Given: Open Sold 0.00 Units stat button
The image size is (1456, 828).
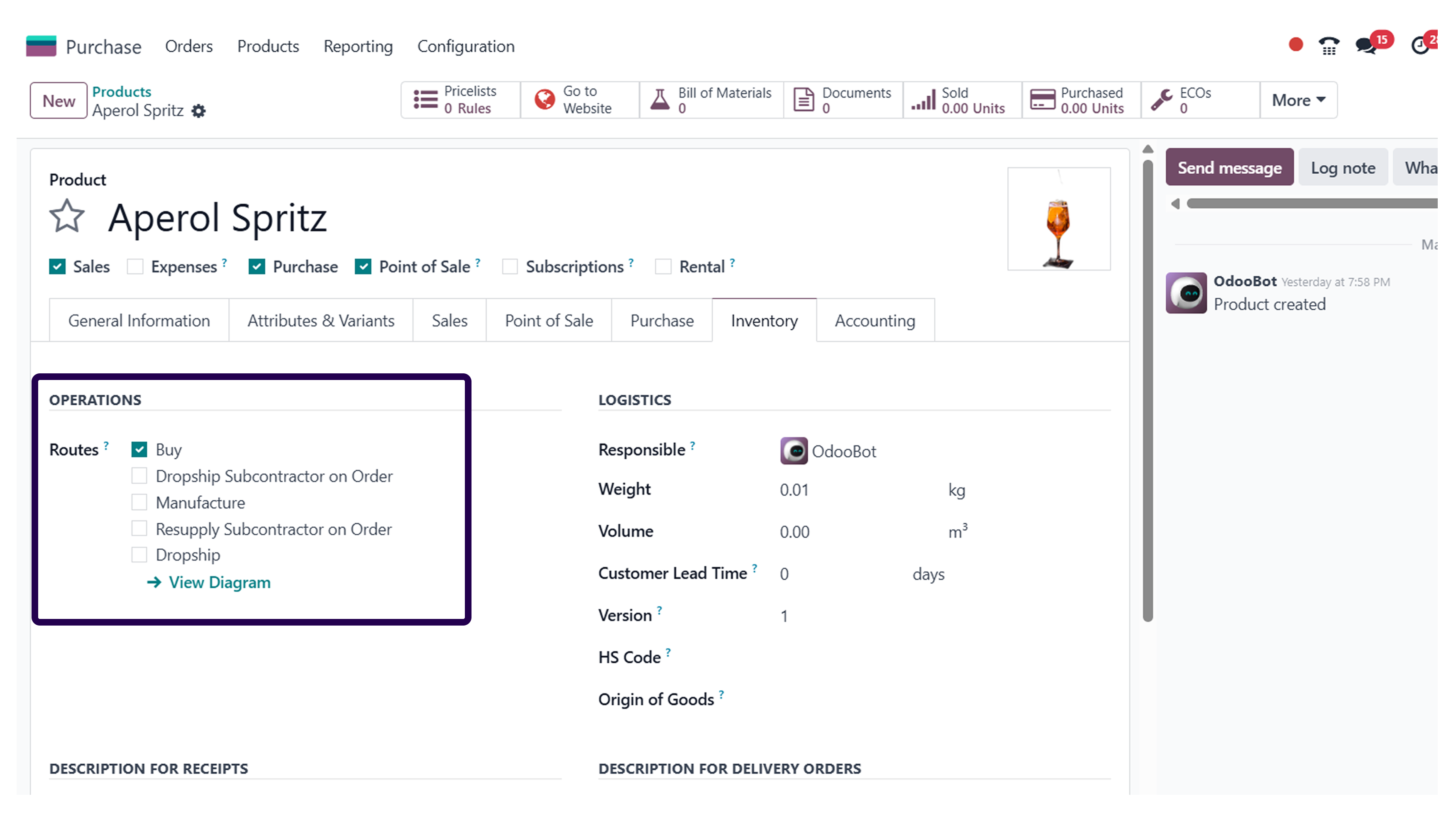Looking at the screenshot, I should [x=962, y=100].
